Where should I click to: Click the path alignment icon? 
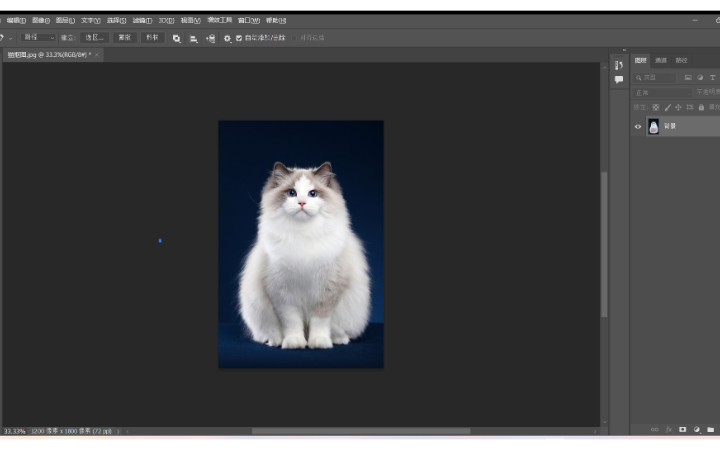point(193,38)
